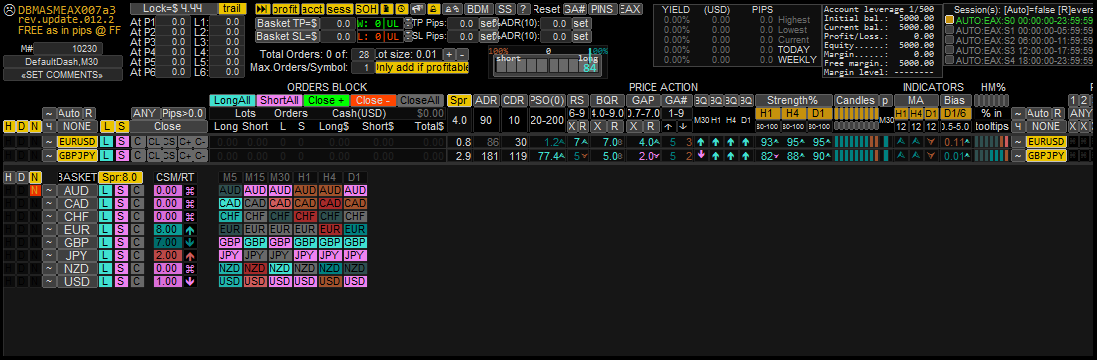Image resolution: width=1097 pixels, height=360 pixels.
Task: Click the EURUSD candles color bar
Action: point(856,142)
